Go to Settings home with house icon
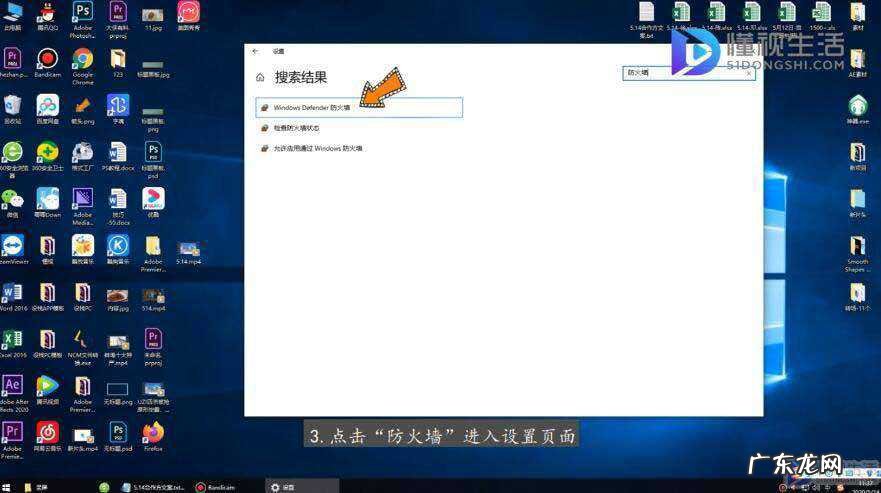 point(260,78)
